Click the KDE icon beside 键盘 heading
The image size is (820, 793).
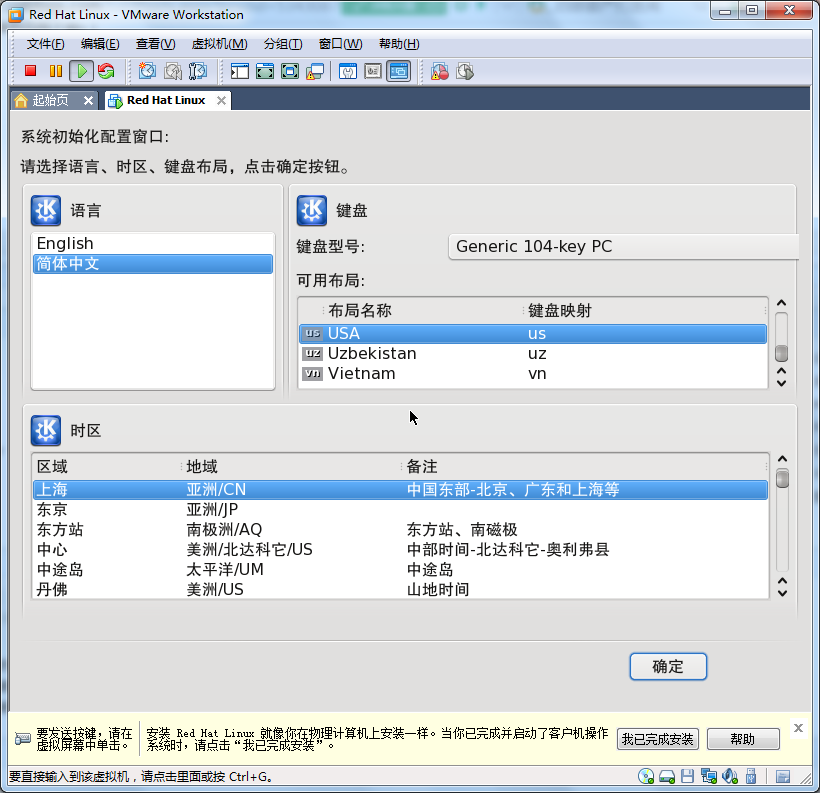click(x=312, y=210)
